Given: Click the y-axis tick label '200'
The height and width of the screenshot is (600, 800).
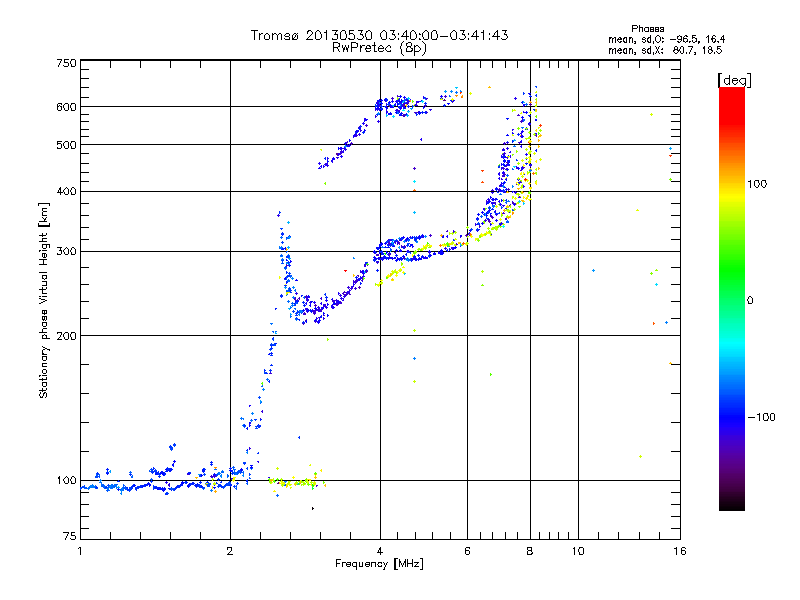Looking at the screenshot, I should (66, 336).
